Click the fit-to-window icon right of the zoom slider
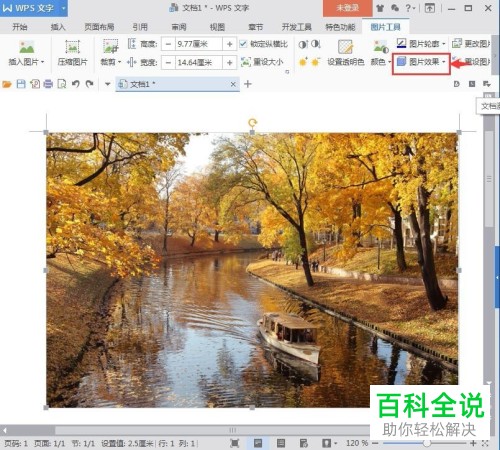Image resolution: width=500 pixels, height=450 pixels. point(485,443)
